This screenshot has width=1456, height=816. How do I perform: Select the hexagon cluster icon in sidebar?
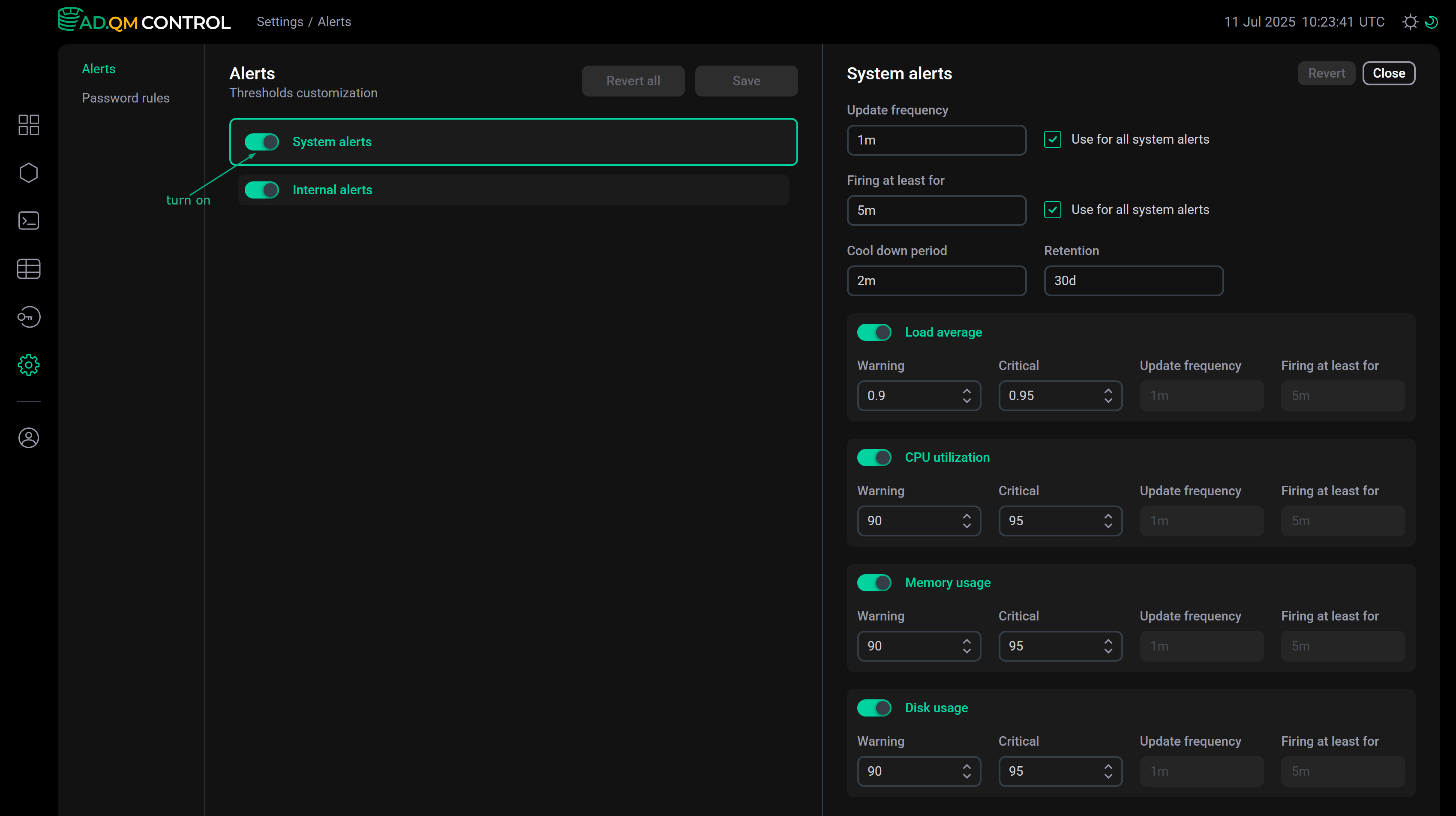click(28, 172)
